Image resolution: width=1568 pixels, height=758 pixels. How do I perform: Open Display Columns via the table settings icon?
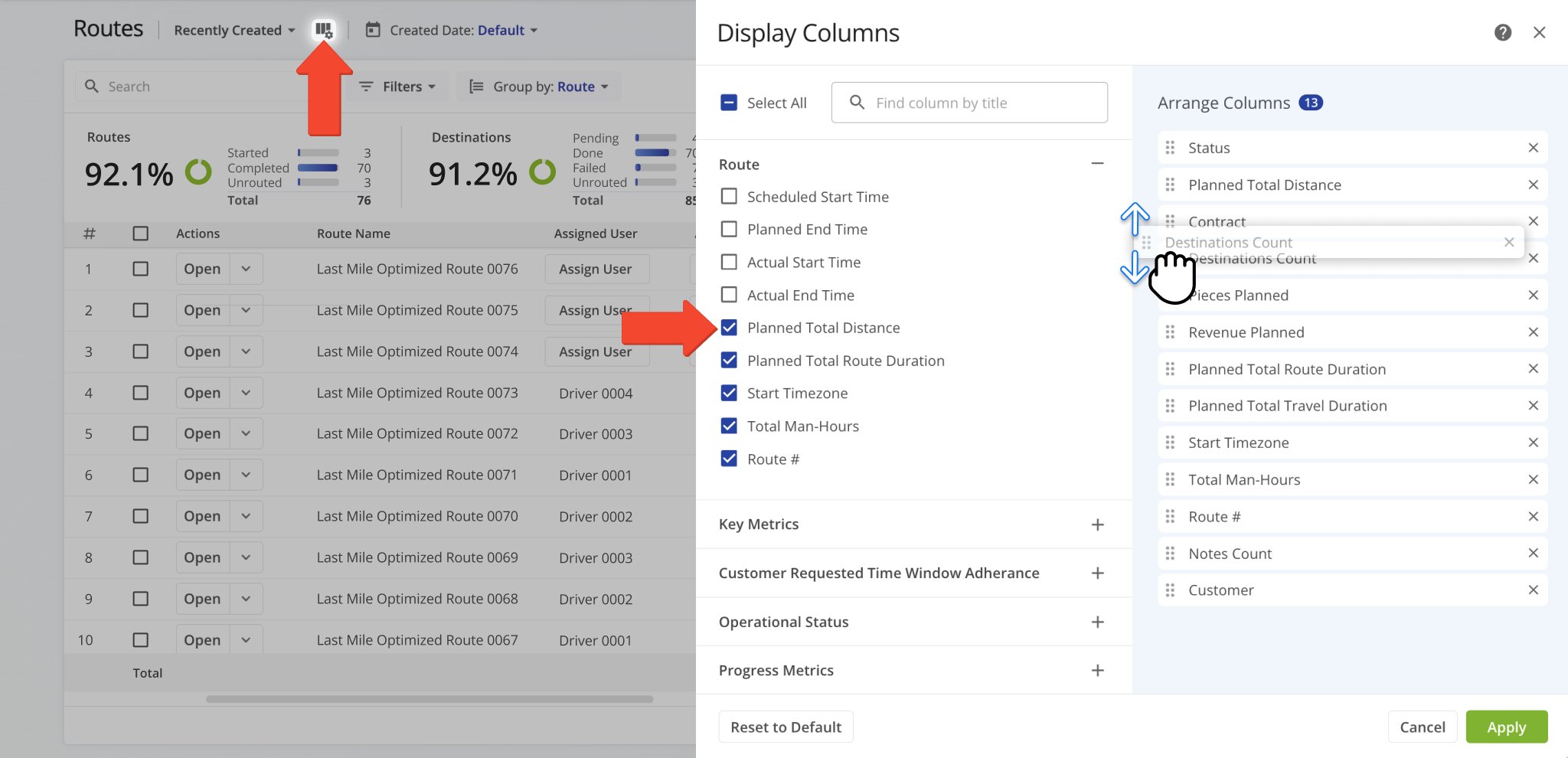click(324, 29)
